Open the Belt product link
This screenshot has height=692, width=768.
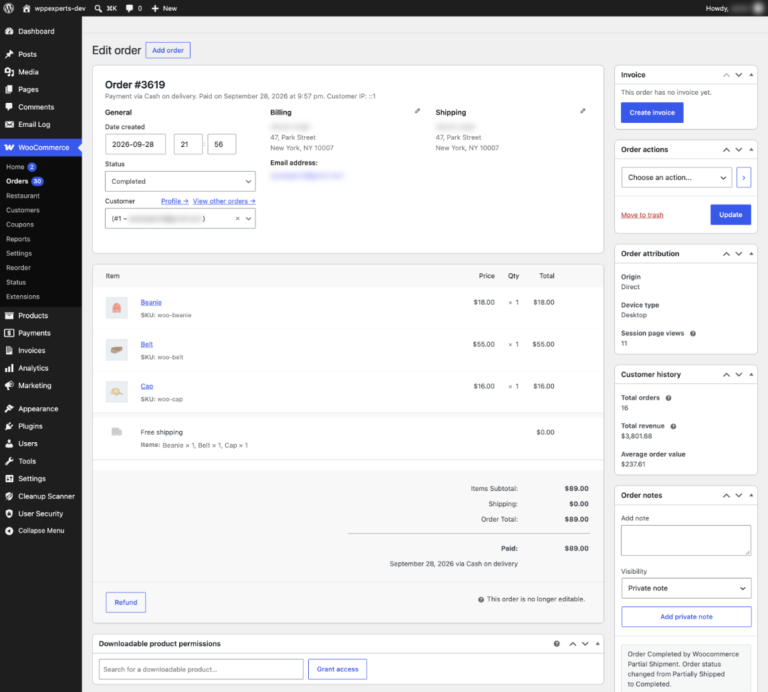click(146, 344)
